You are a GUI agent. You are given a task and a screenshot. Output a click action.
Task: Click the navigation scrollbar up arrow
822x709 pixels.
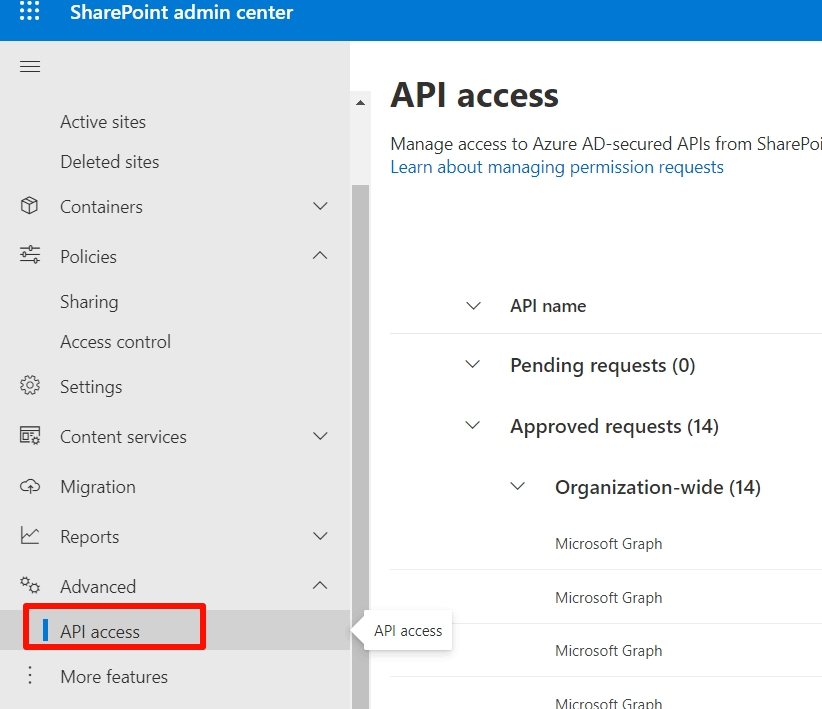[x=360, y=102]
